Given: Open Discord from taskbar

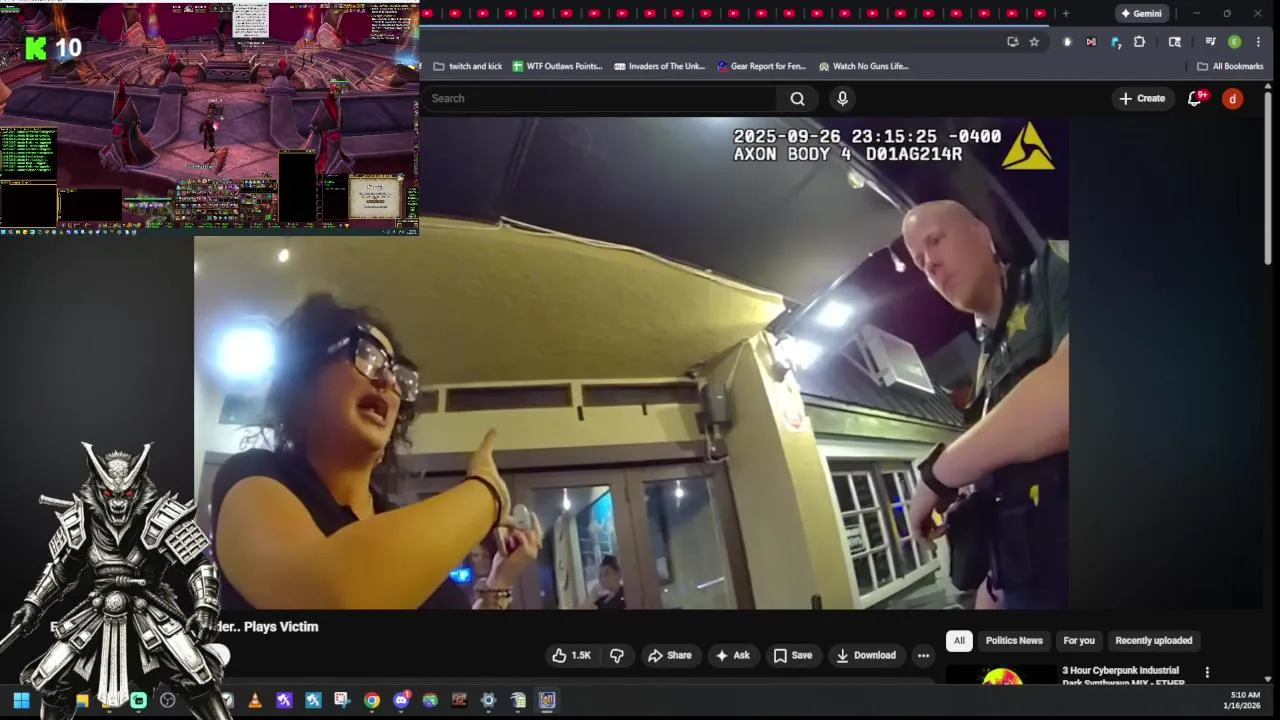Looking at the screenshot, I should pyautogui.click(x=401, y=700).
